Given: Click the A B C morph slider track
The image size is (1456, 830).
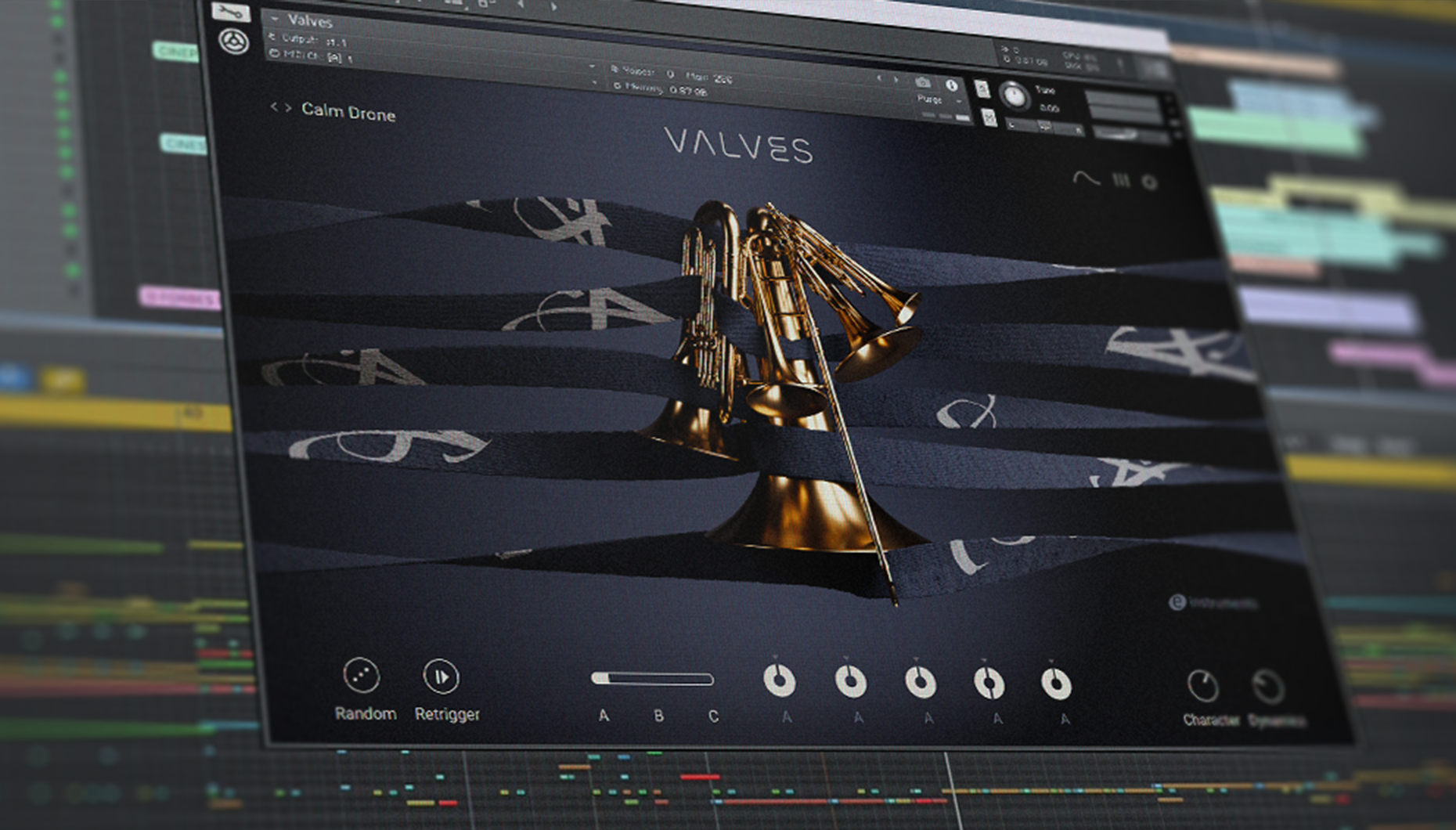Looking at the screenshot, I should [x=652, y=678].
